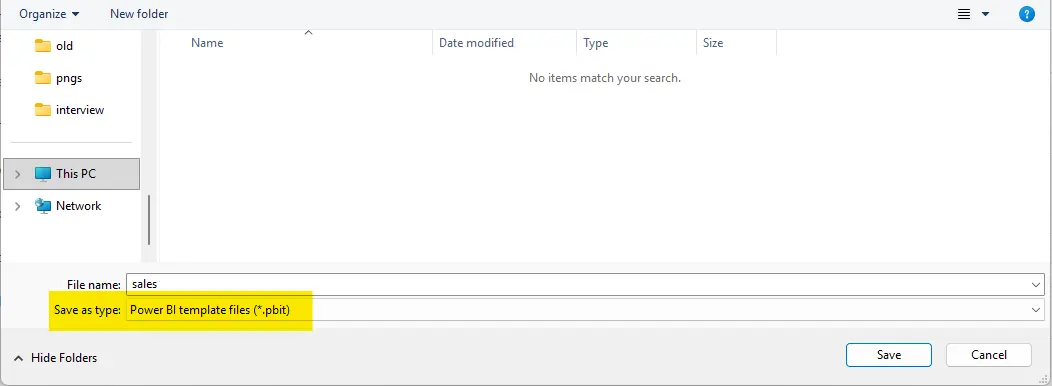Click the This PC monitor icon
This screenshot has height=386, width=1052.
pos(43,174)
